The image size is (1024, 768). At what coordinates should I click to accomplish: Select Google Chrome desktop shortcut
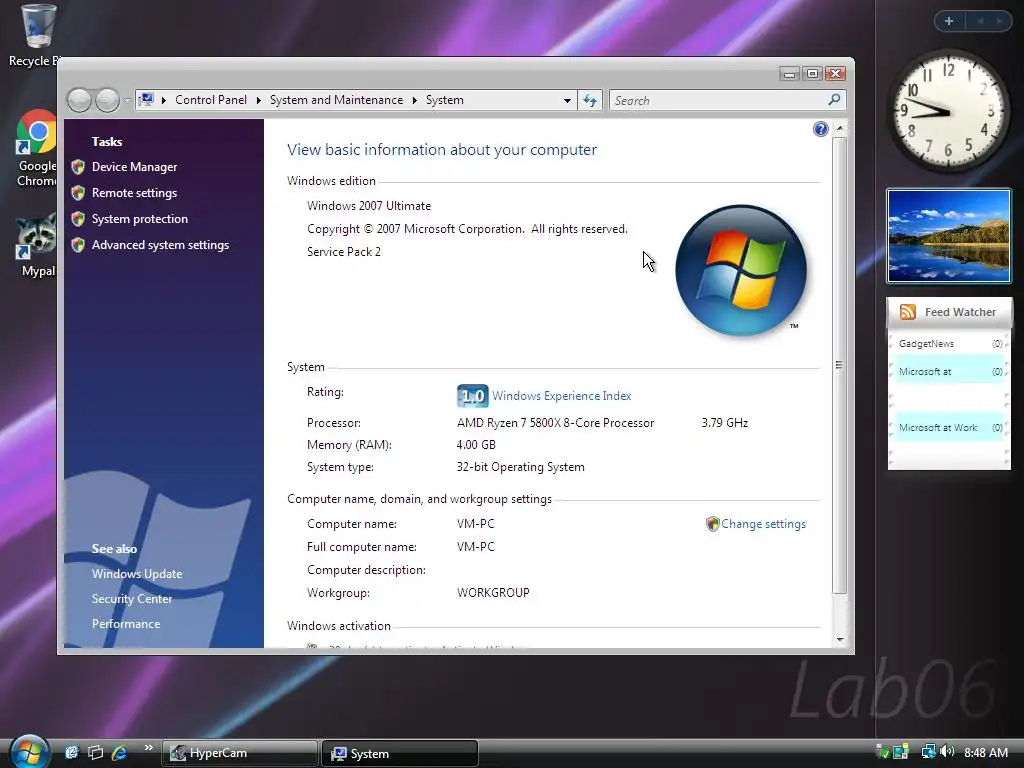tap(37, 149)
